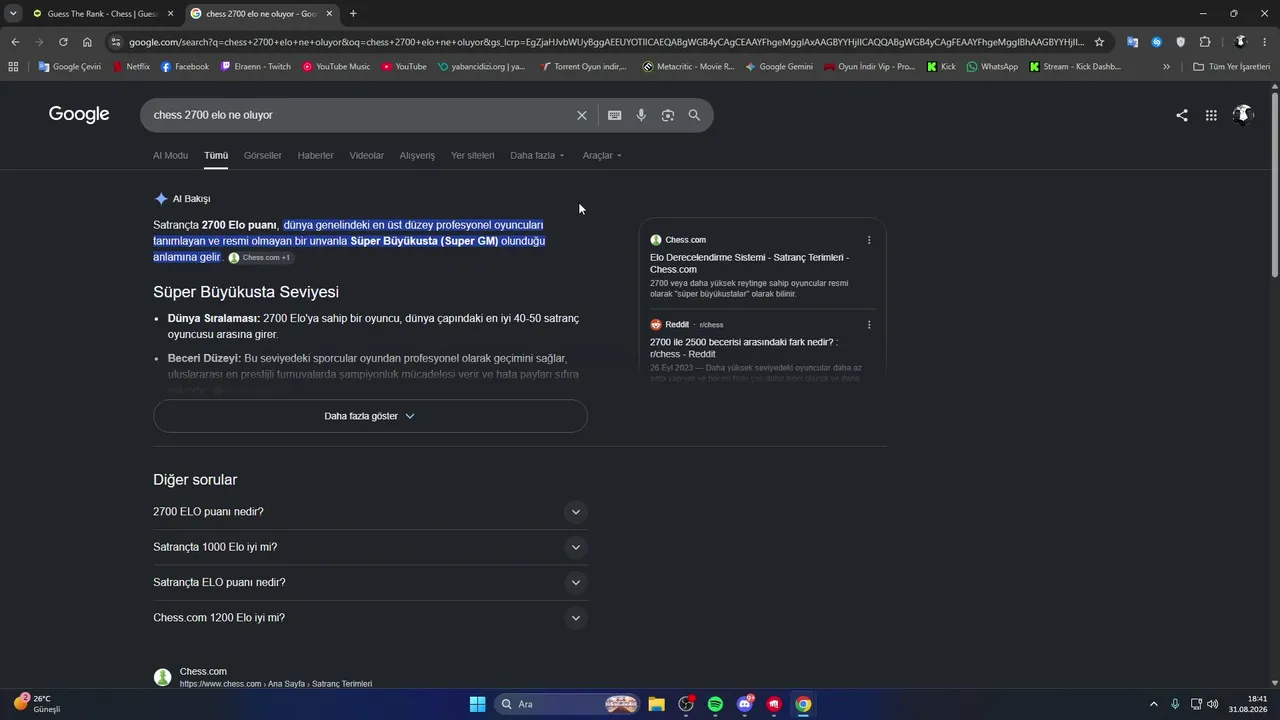Clear the search box with the X icon

[x=582, y=115]
